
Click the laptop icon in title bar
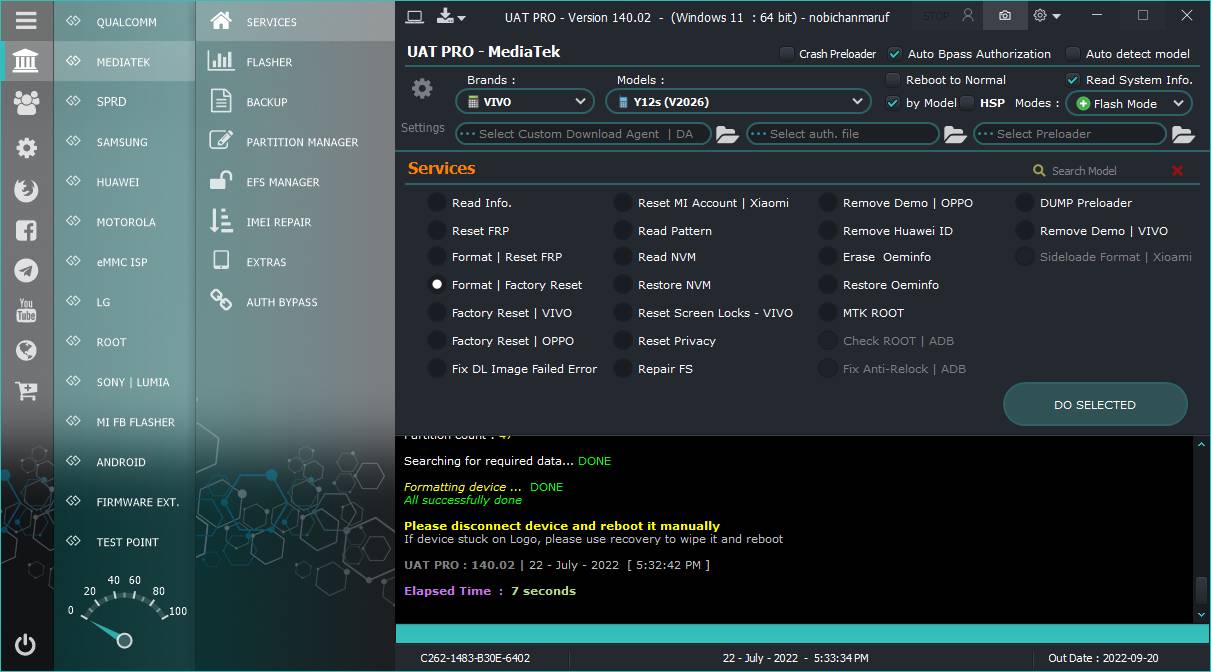[415, 16]
